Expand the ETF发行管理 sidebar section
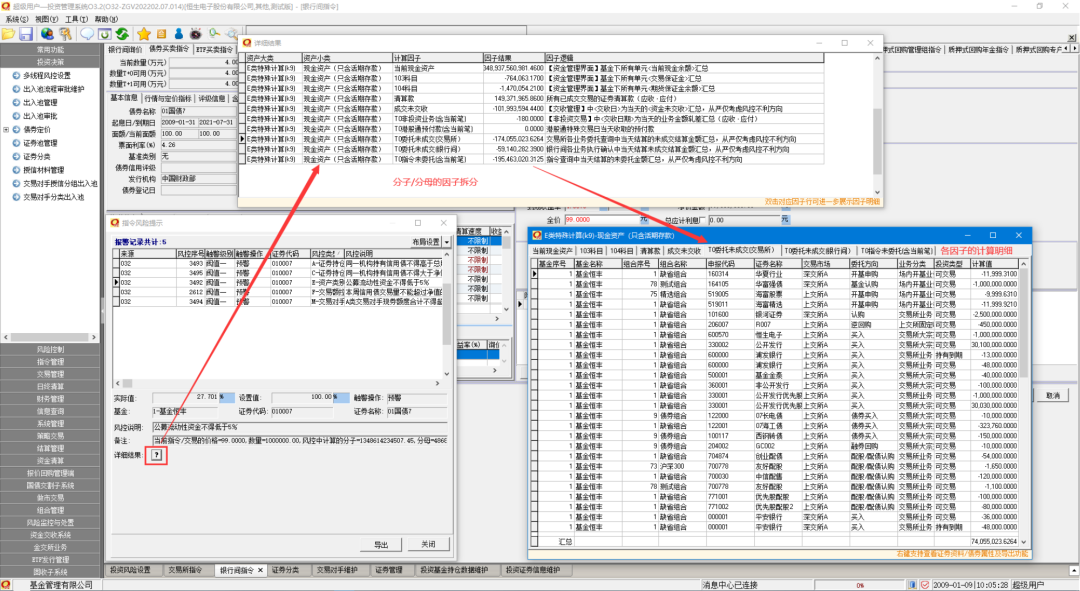1080x591 pixels. (x=50, y=560)
